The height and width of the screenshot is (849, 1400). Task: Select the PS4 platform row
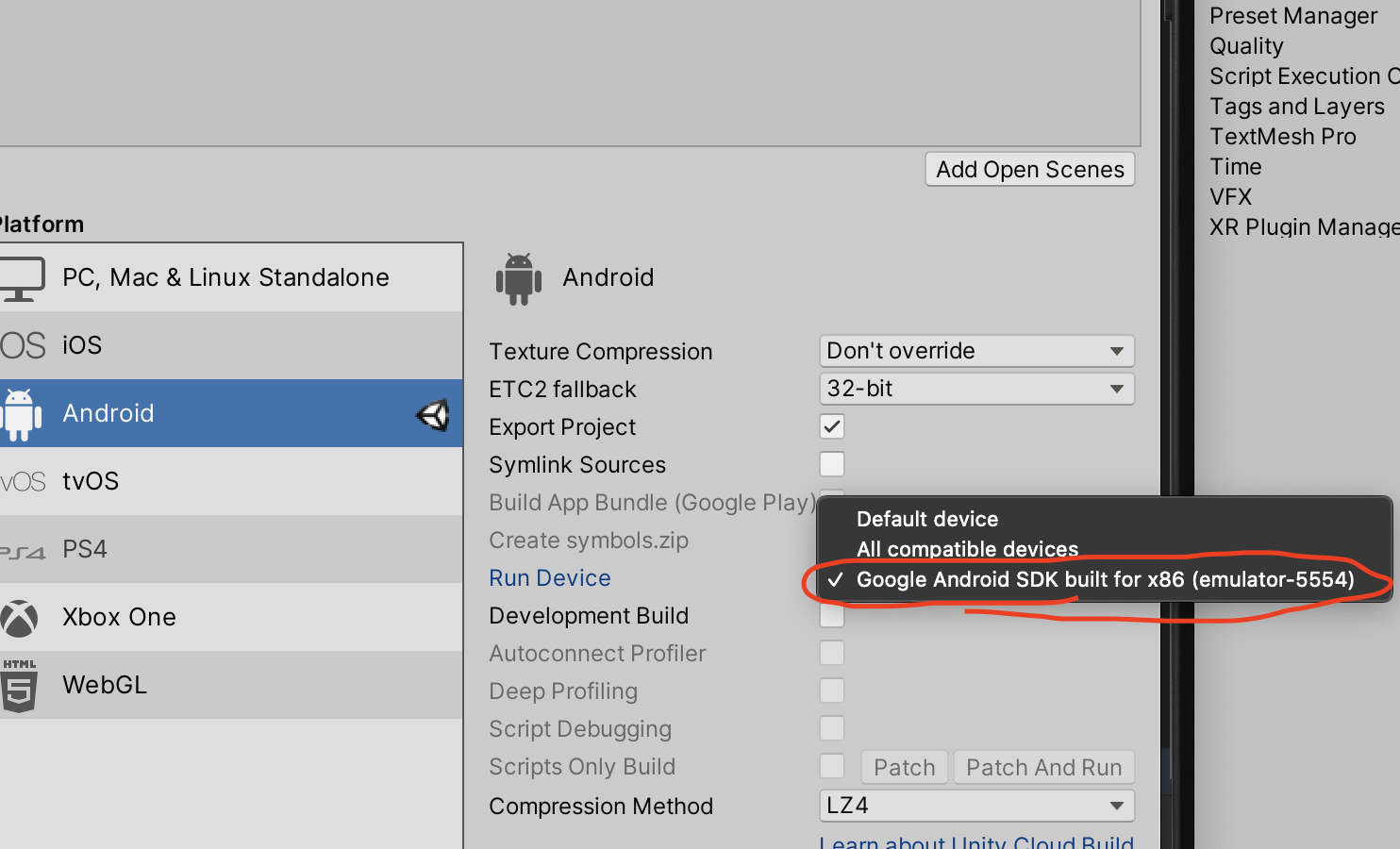231,549
